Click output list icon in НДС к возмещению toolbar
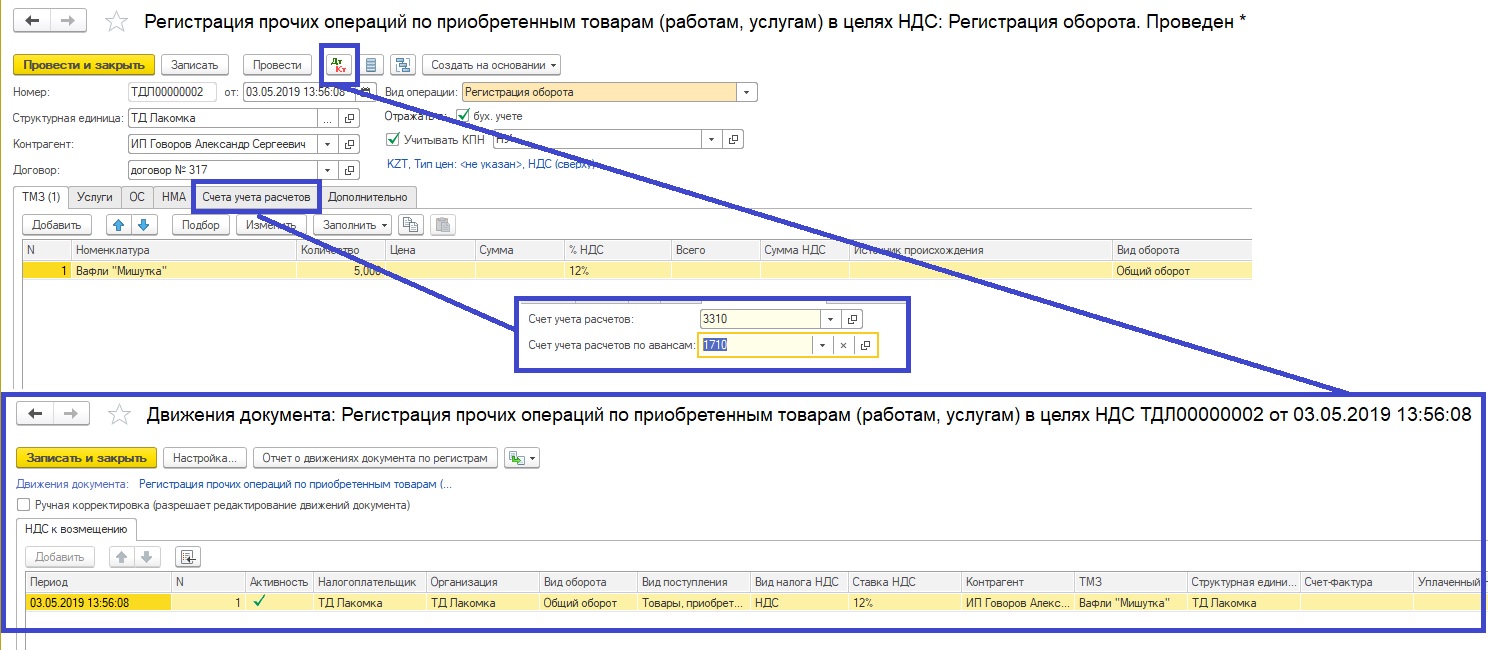The width and height of the screenshot is (1488, 650). tap(188, 557)
